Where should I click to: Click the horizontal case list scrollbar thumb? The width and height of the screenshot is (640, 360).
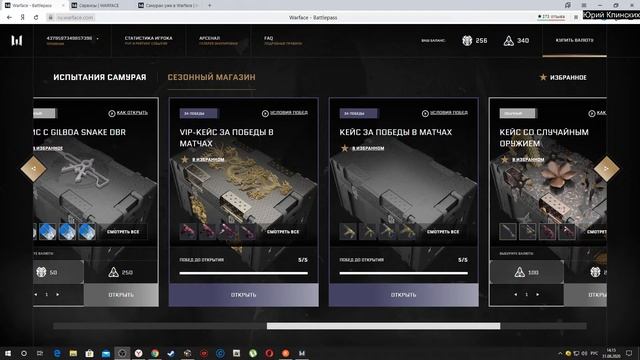tap(383, 326)
